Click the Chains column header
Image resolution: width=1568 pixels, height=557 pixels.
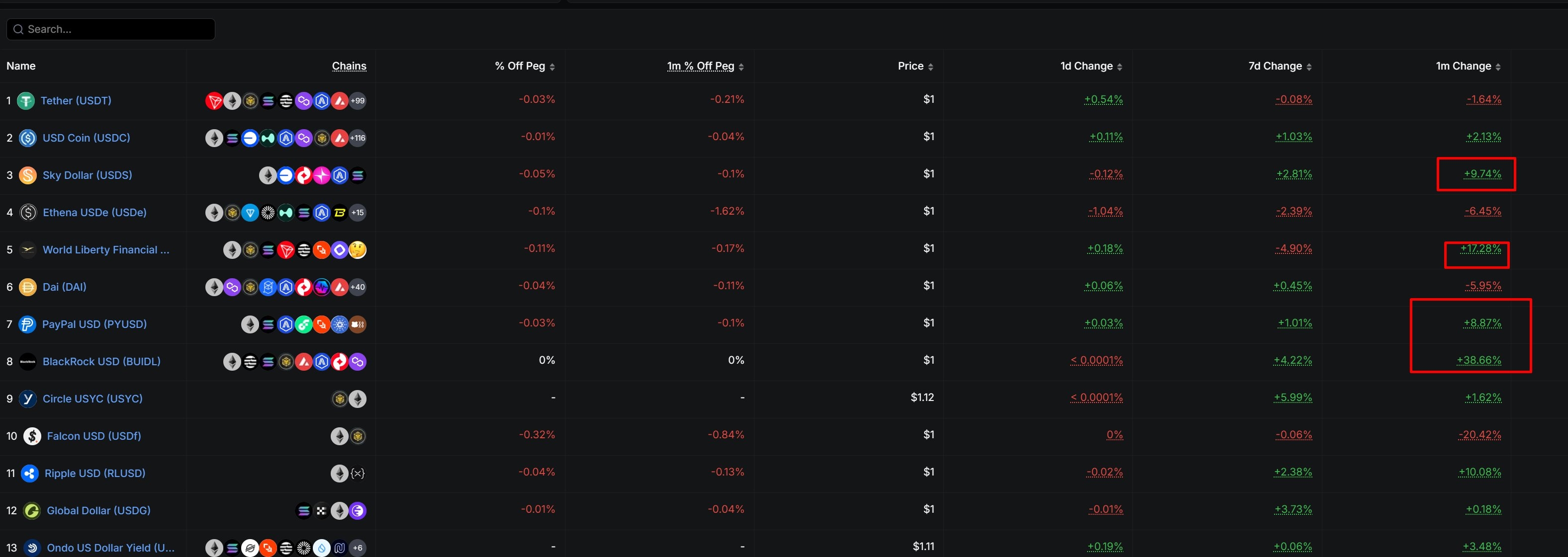pos(349,66)
